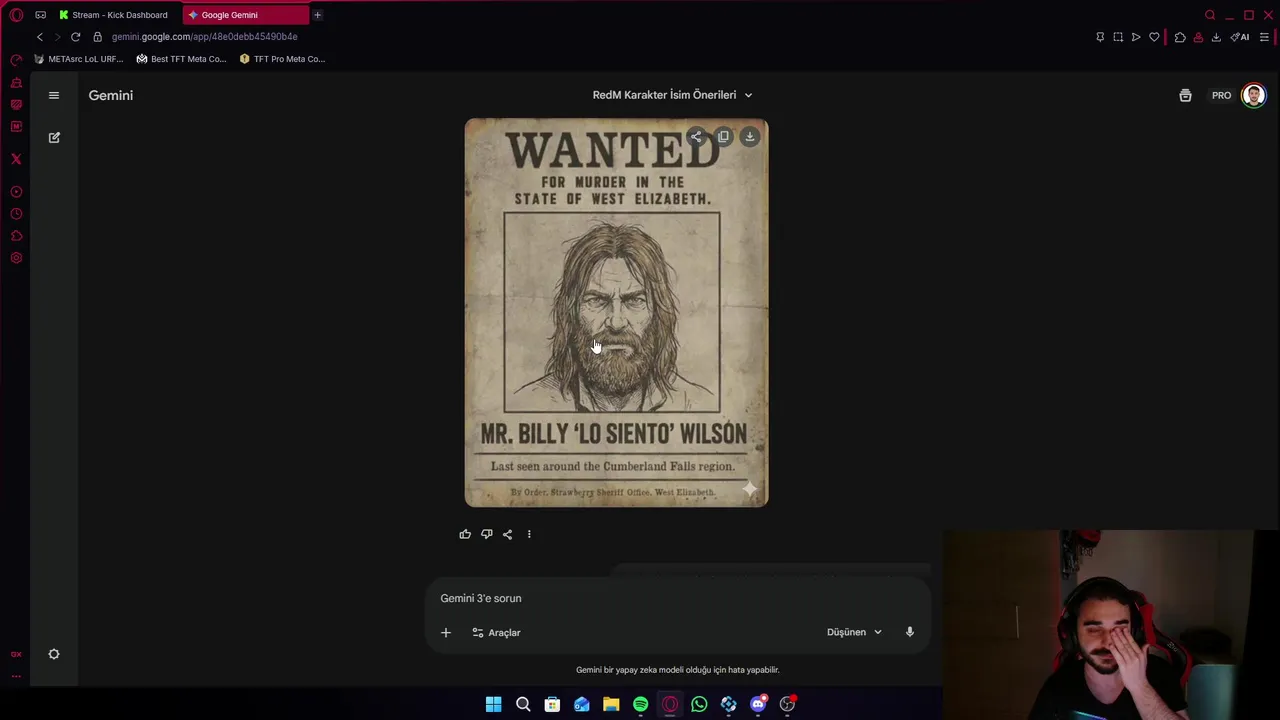1280x720 pixels.
Task: Open browser downloads icon in toolbar
Action: click(1216, 37)
